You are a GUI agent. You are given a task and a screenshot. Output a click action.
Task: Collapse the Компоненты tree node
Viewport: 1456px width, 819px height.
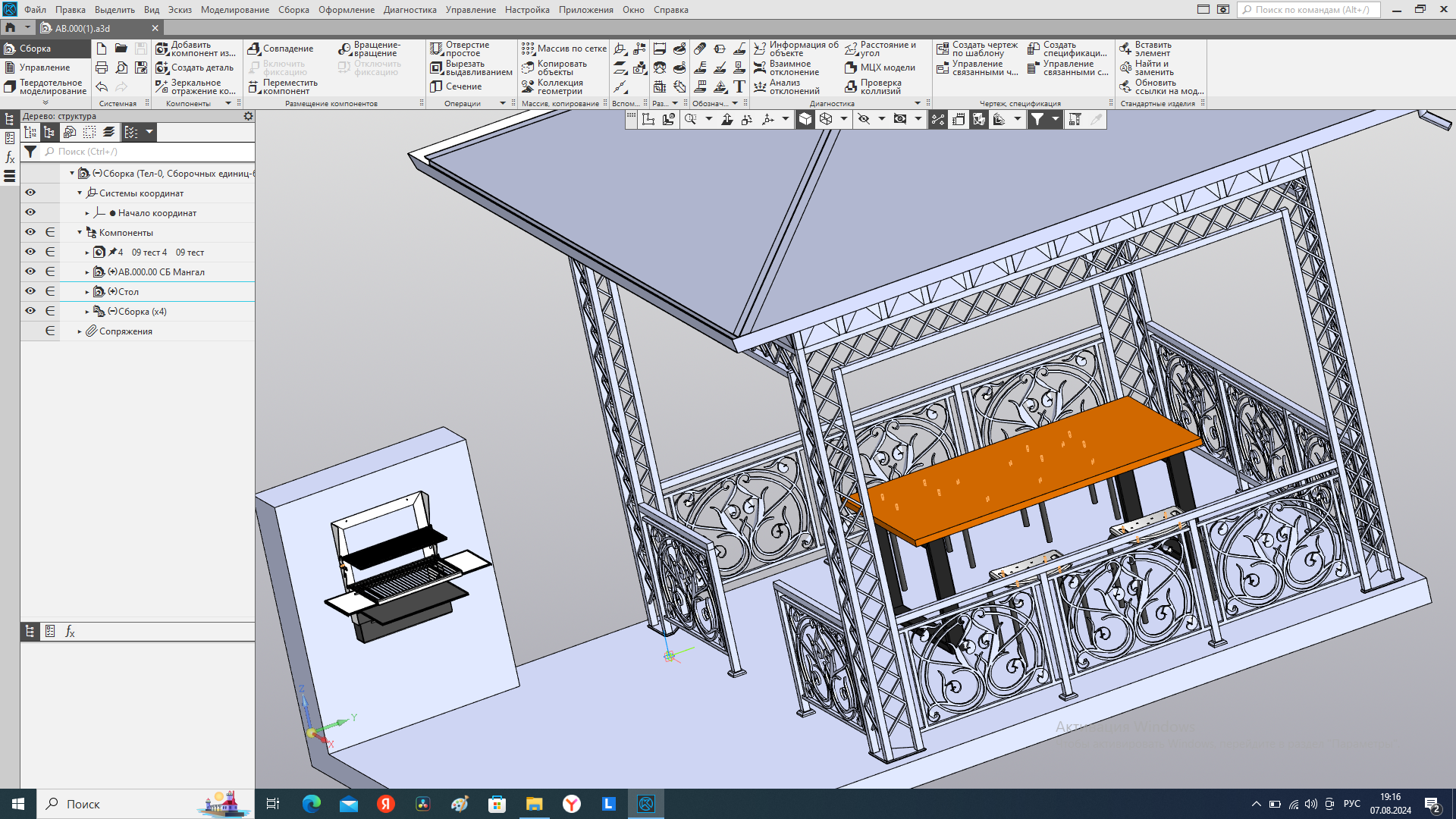80,233
